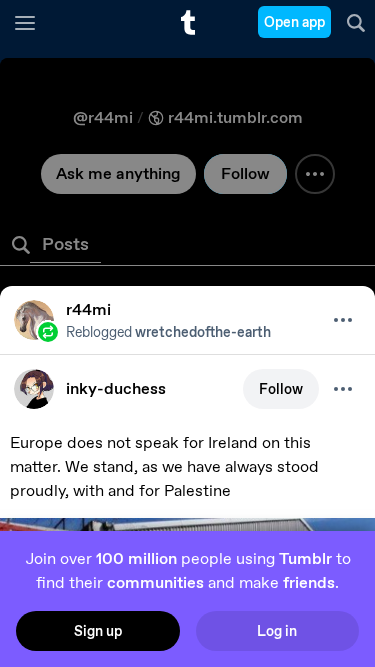Click the globe icon beside r44mi.tumblr.com
This screenshot has width=375, height=667.
click(x=156, y=118)
